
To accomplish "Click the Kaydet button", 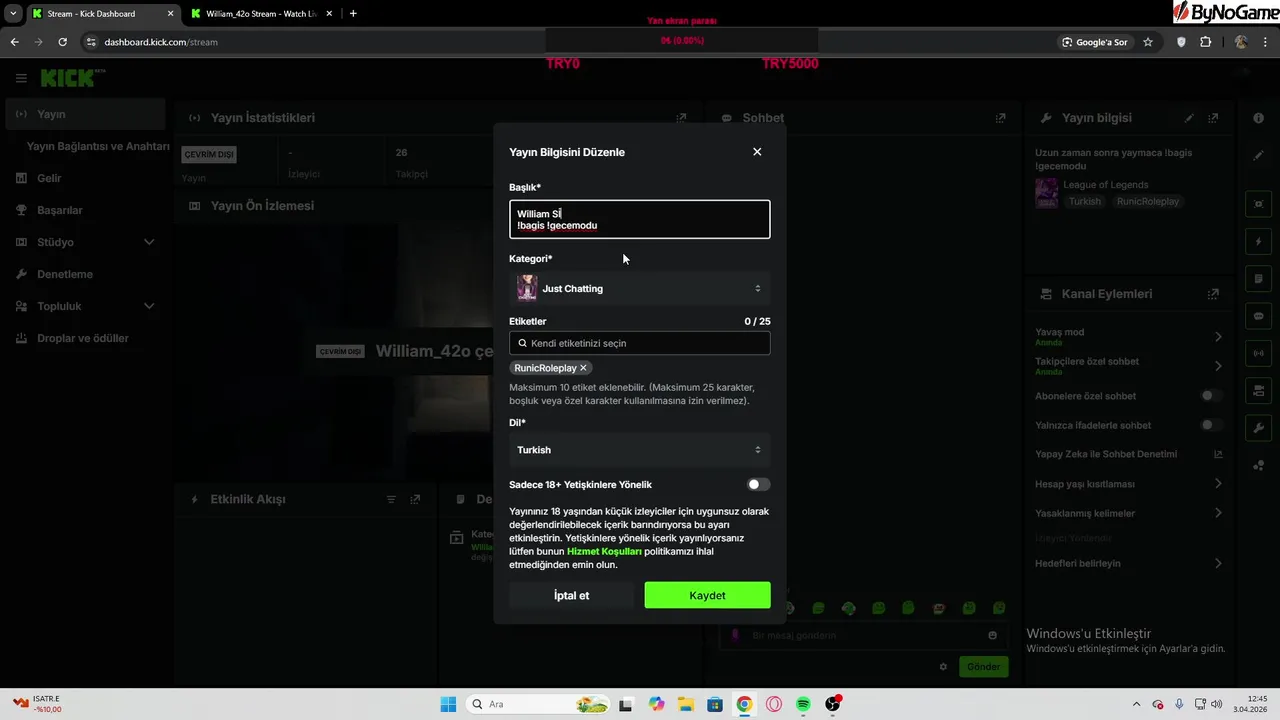I will point(707,595).
